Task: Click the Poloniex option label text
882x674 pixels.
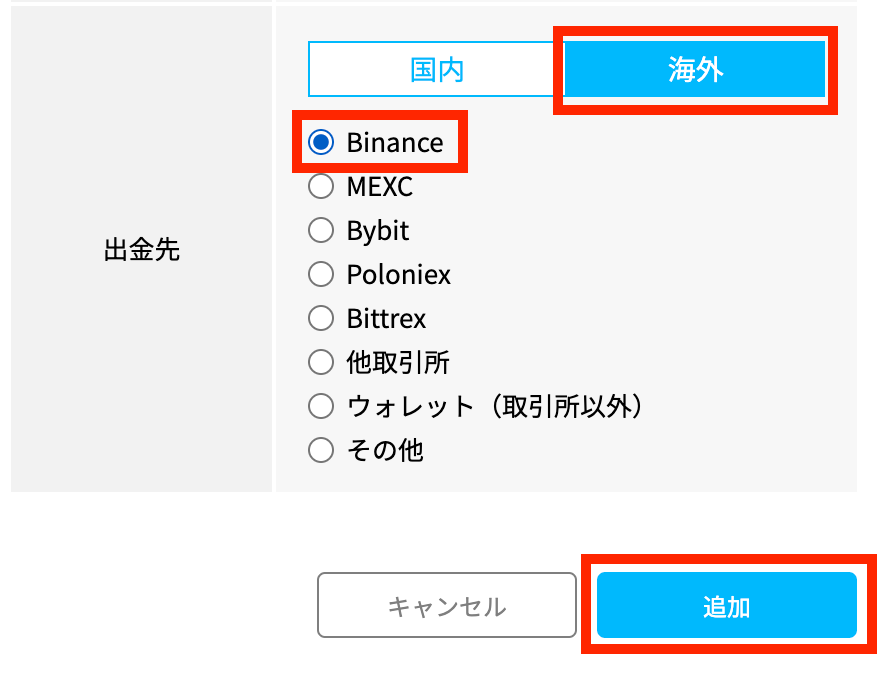Action: click(399, 275)
